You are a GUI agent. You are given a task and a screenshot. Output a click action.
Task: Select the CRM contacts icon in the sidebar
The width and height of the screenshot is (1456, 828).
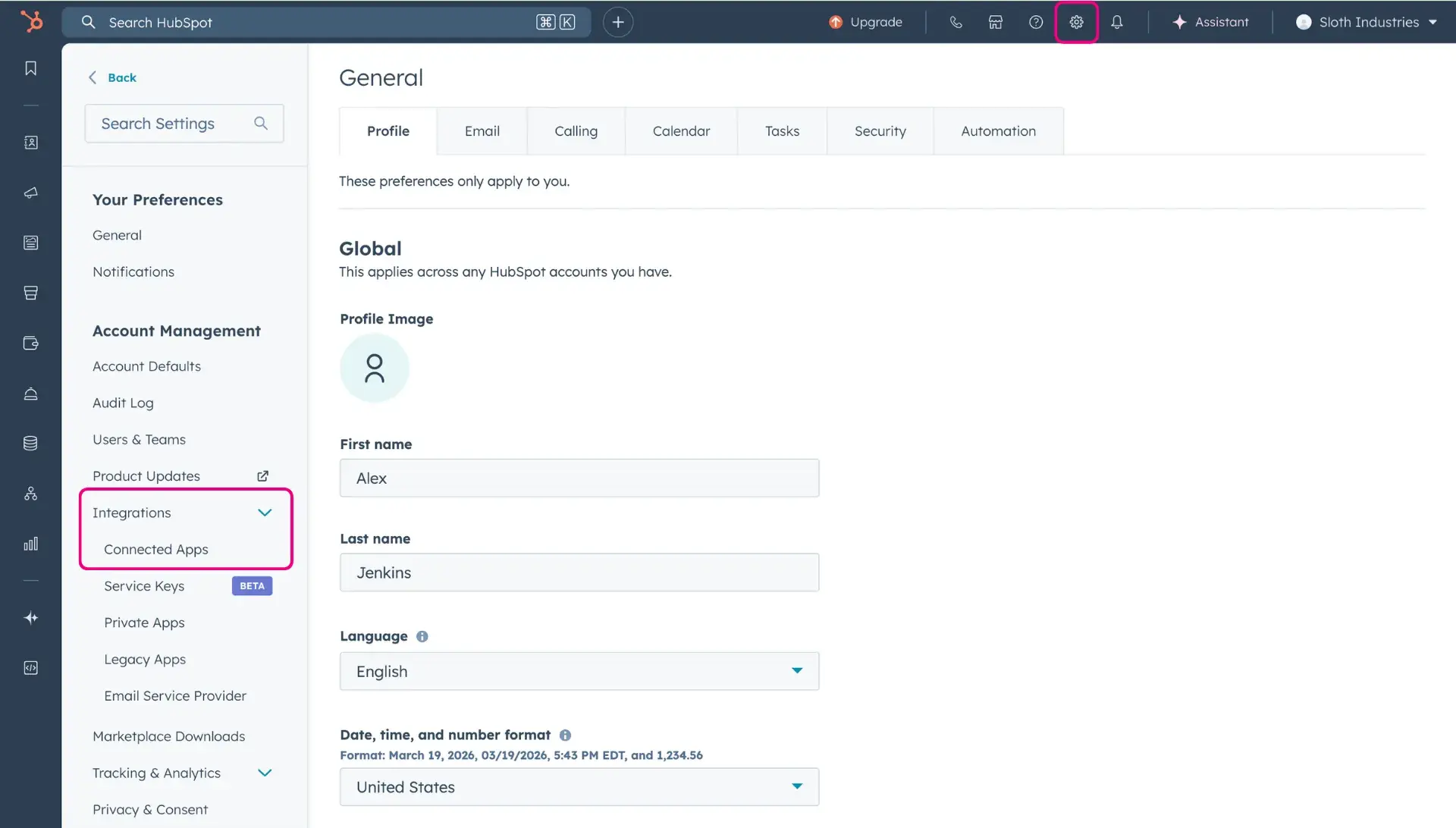pos(30,143)
